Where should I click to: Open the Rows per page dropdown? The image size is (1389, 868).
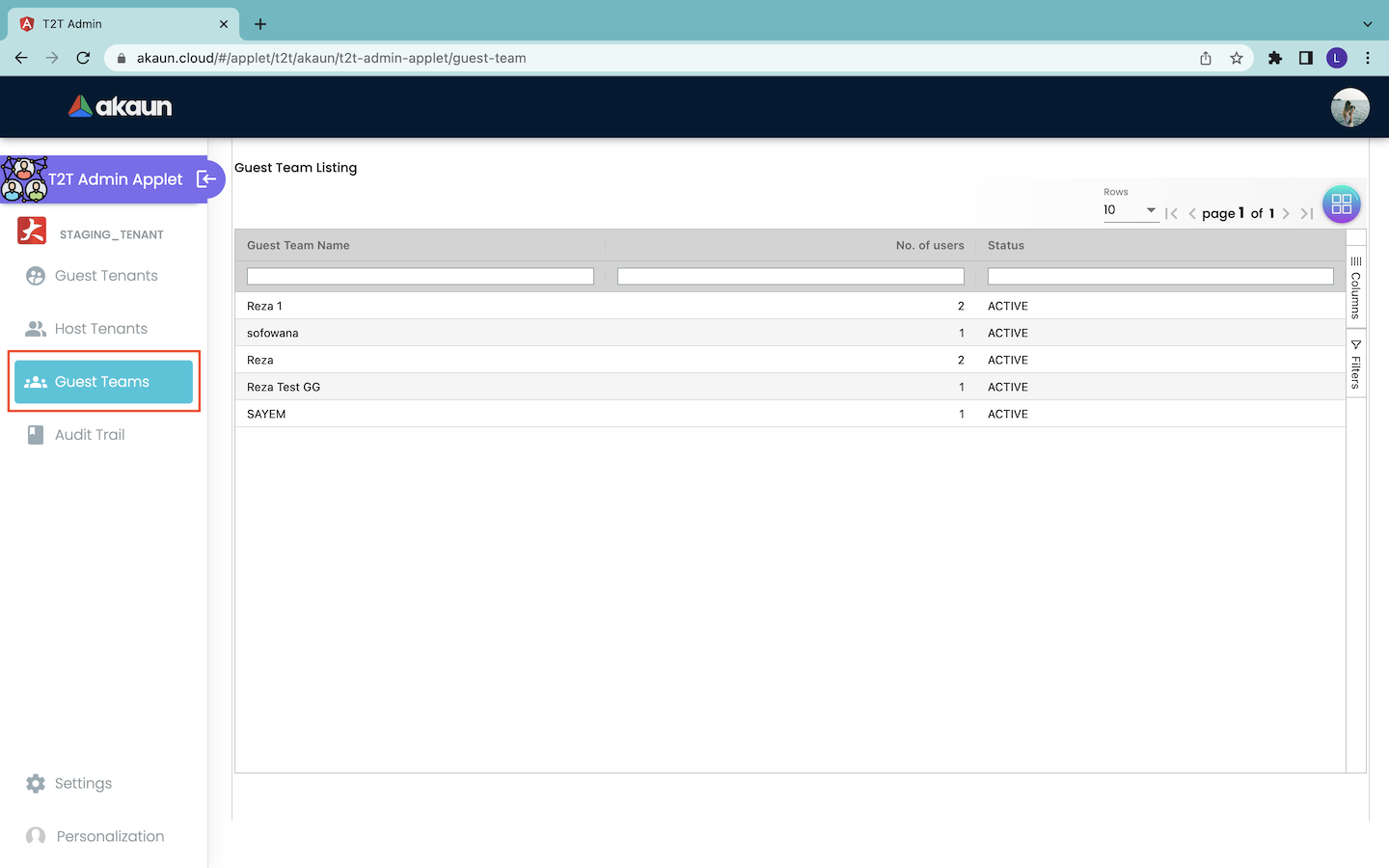[x=1130, y=210]
